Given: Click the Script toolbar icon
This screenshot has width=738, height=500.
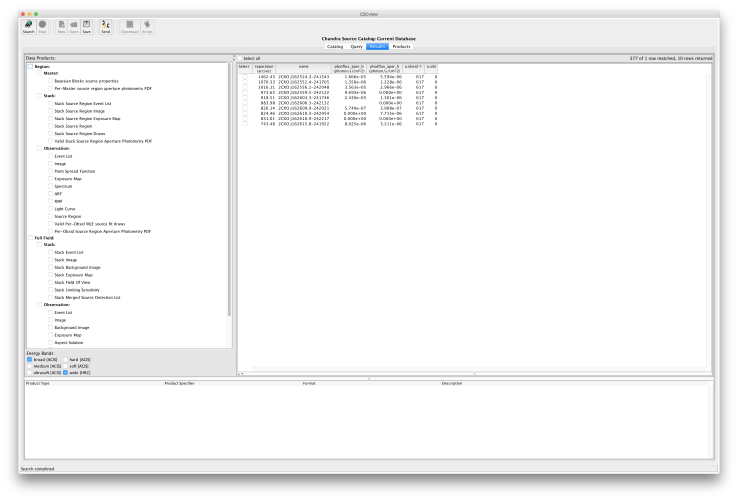Looking at the screenshot, I should [148, 25].
